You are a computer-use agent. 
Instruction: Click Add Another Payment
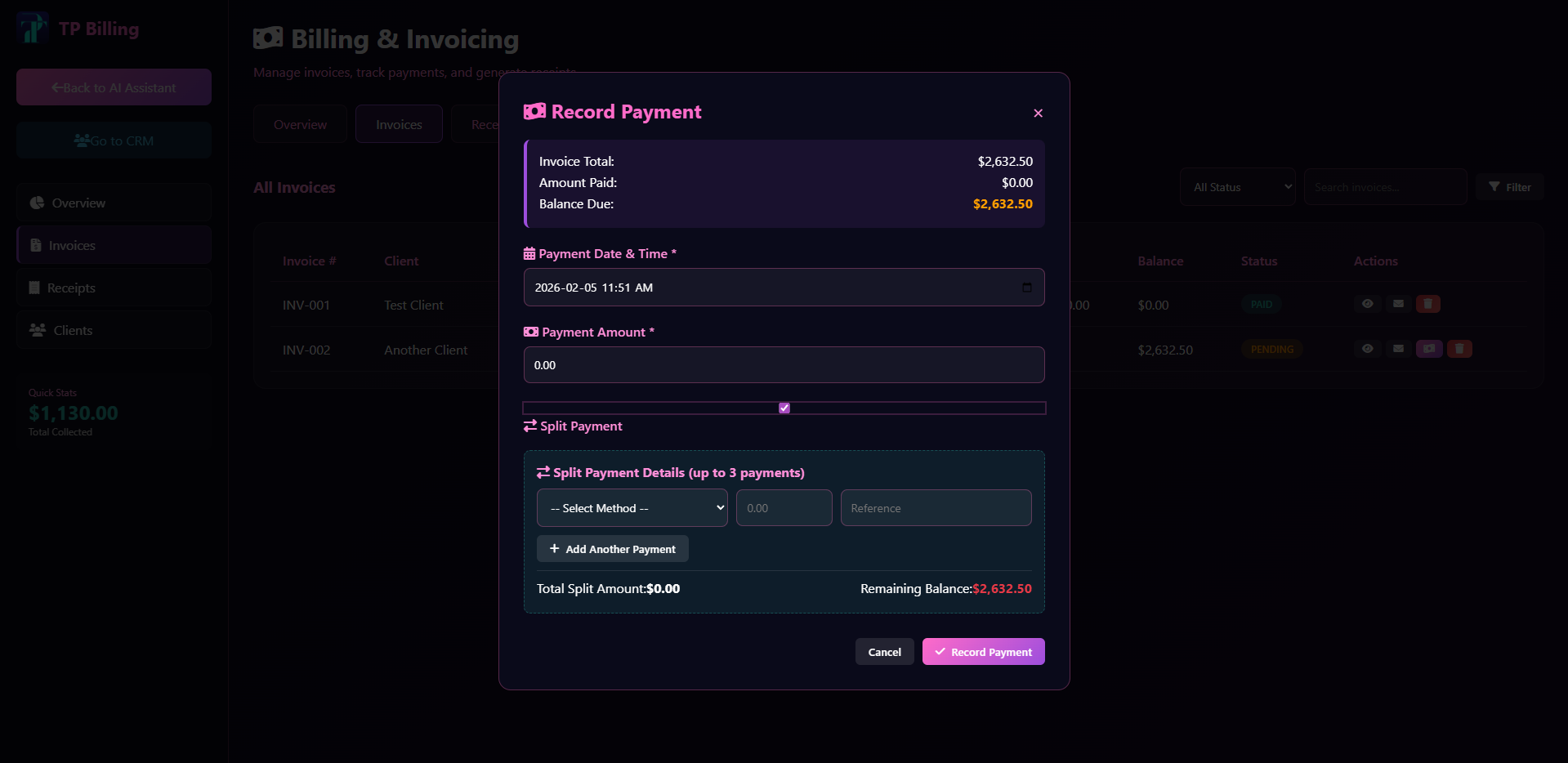pos(611,548)
